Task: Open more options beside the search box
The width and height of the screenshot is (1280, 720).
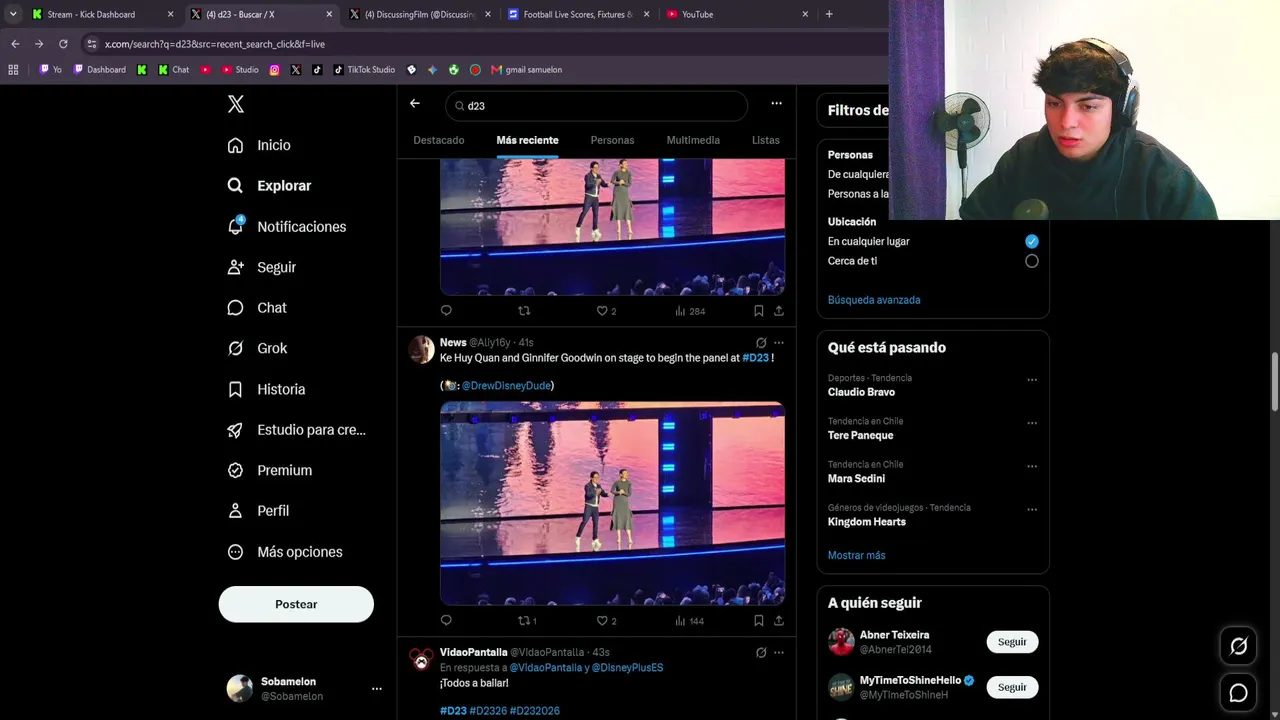Action: point(776,104)
